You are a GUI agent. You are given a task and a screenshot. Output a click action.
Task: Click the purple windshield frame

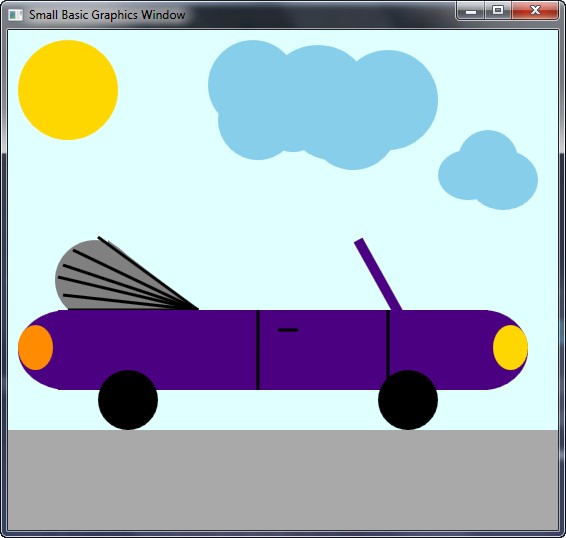tap(378, 274)
